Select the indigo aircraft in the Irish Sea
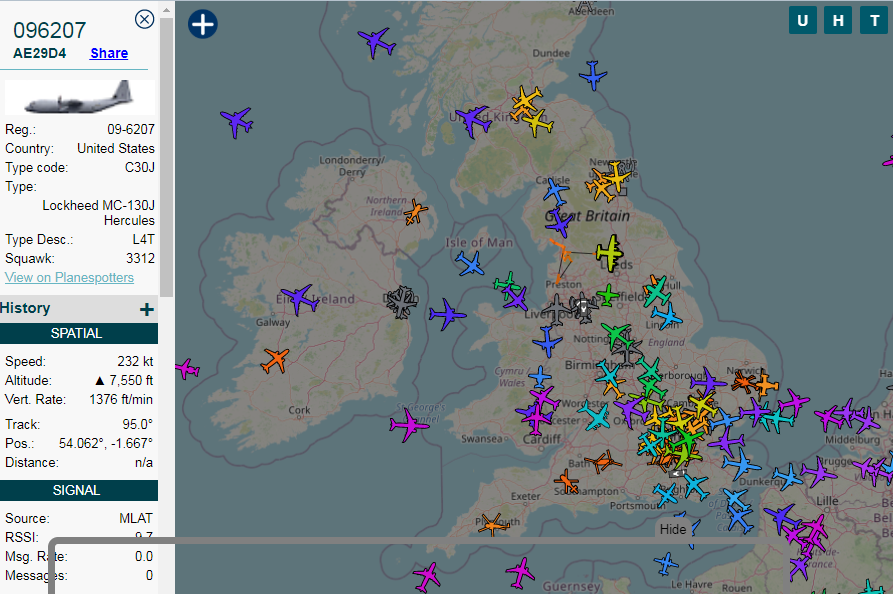 [x=447, y=314]
